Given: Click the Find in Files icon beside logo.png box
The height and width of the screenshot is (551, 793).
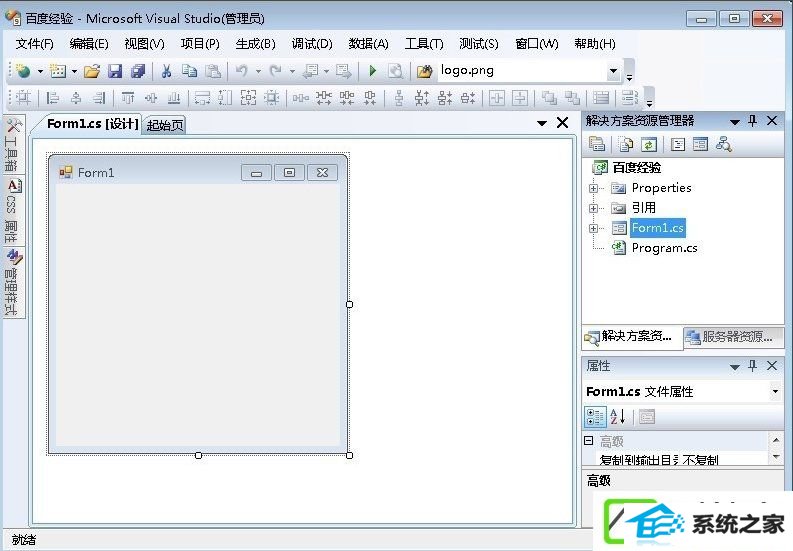Looking at the screenshot, I should [x=424, y=71].
